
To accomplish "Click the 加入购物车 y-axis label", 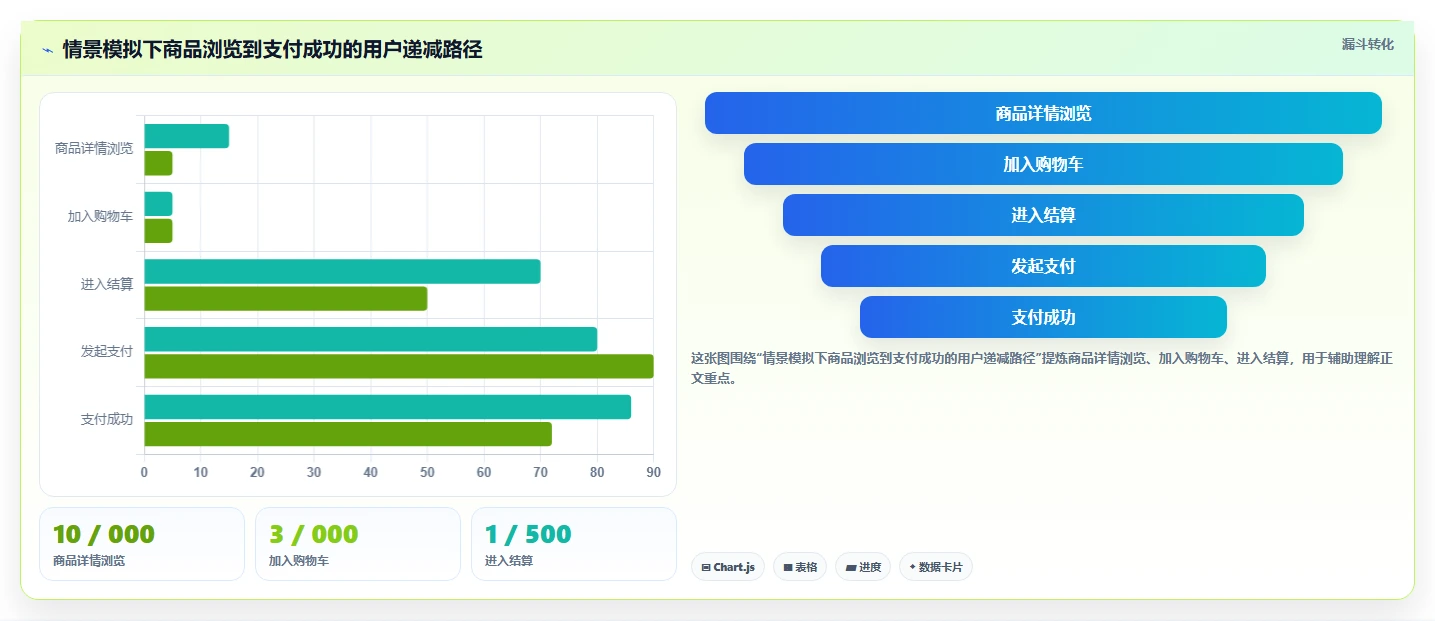I will (100, 216).
